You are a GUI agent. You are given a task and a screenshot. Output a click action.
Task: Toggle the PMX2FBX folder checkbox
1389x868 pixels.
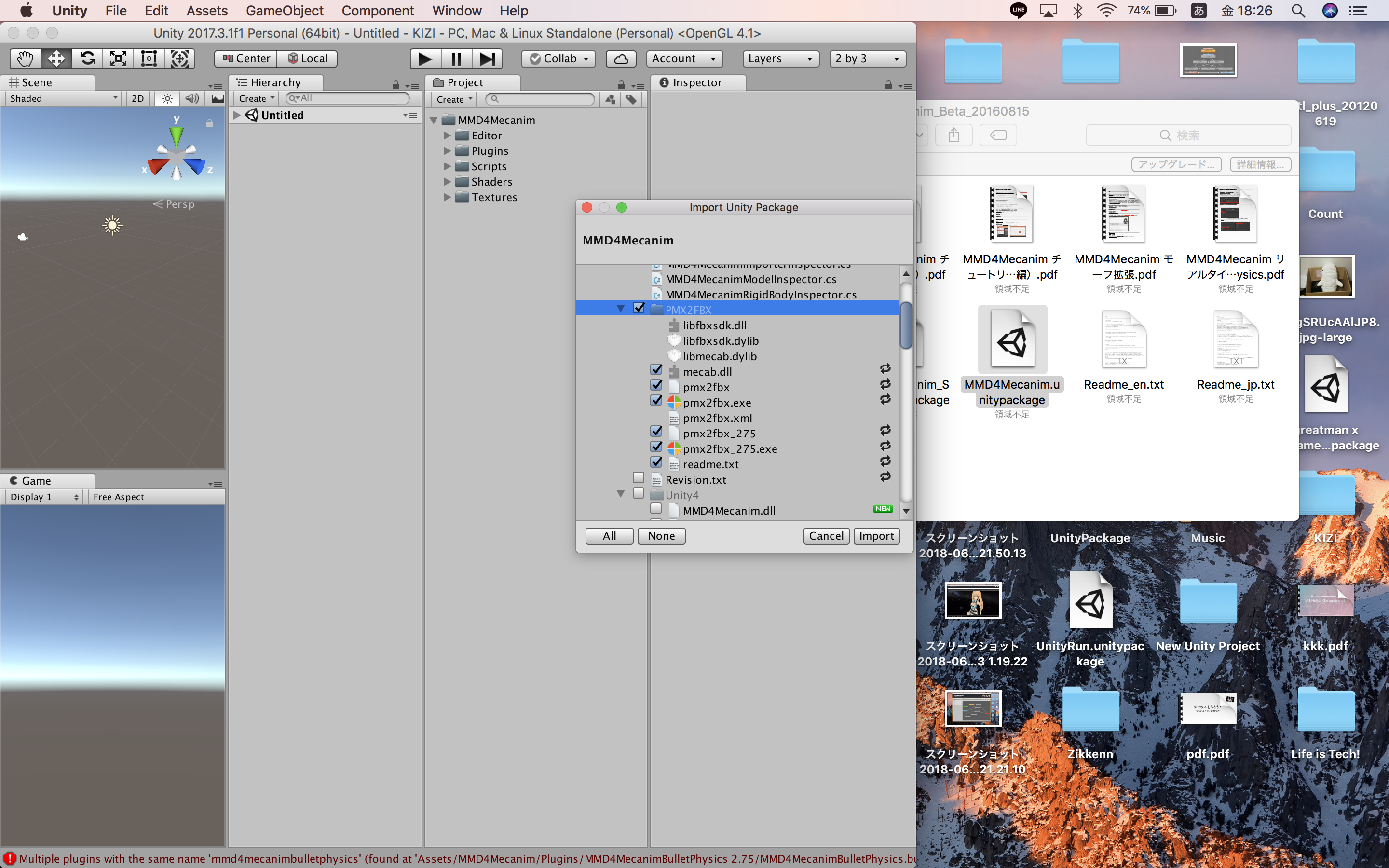click(639, 308)
